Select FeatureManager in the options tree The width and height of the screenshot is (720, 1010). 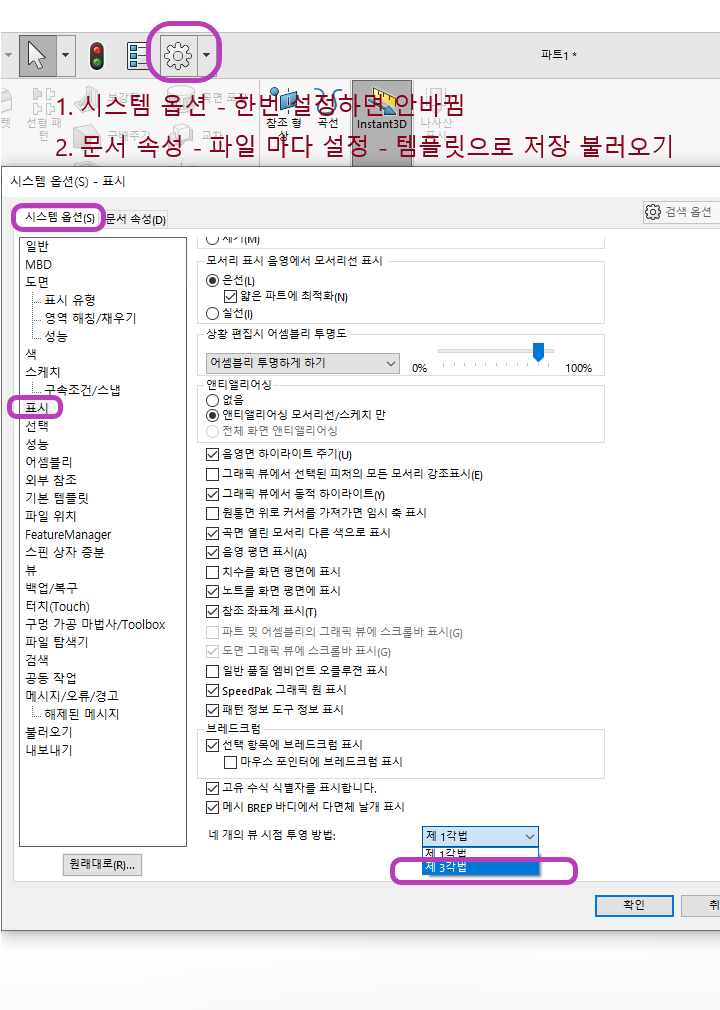coord(68,535)
